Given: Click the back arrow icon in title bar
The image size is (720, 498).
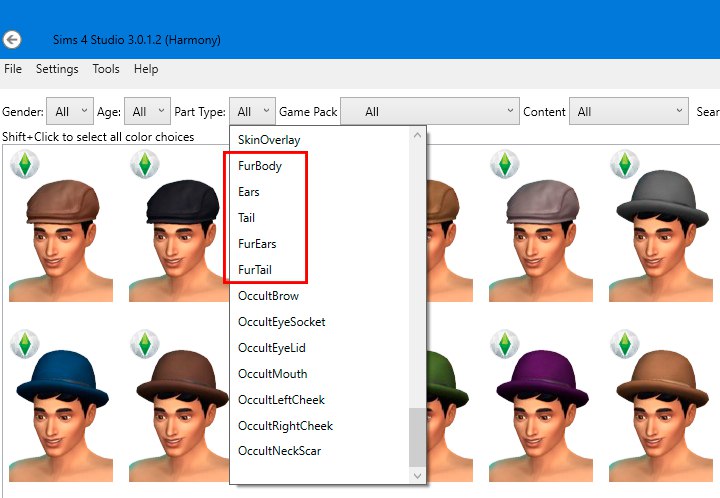Looking at the screenshot, I should coord(12,40).
